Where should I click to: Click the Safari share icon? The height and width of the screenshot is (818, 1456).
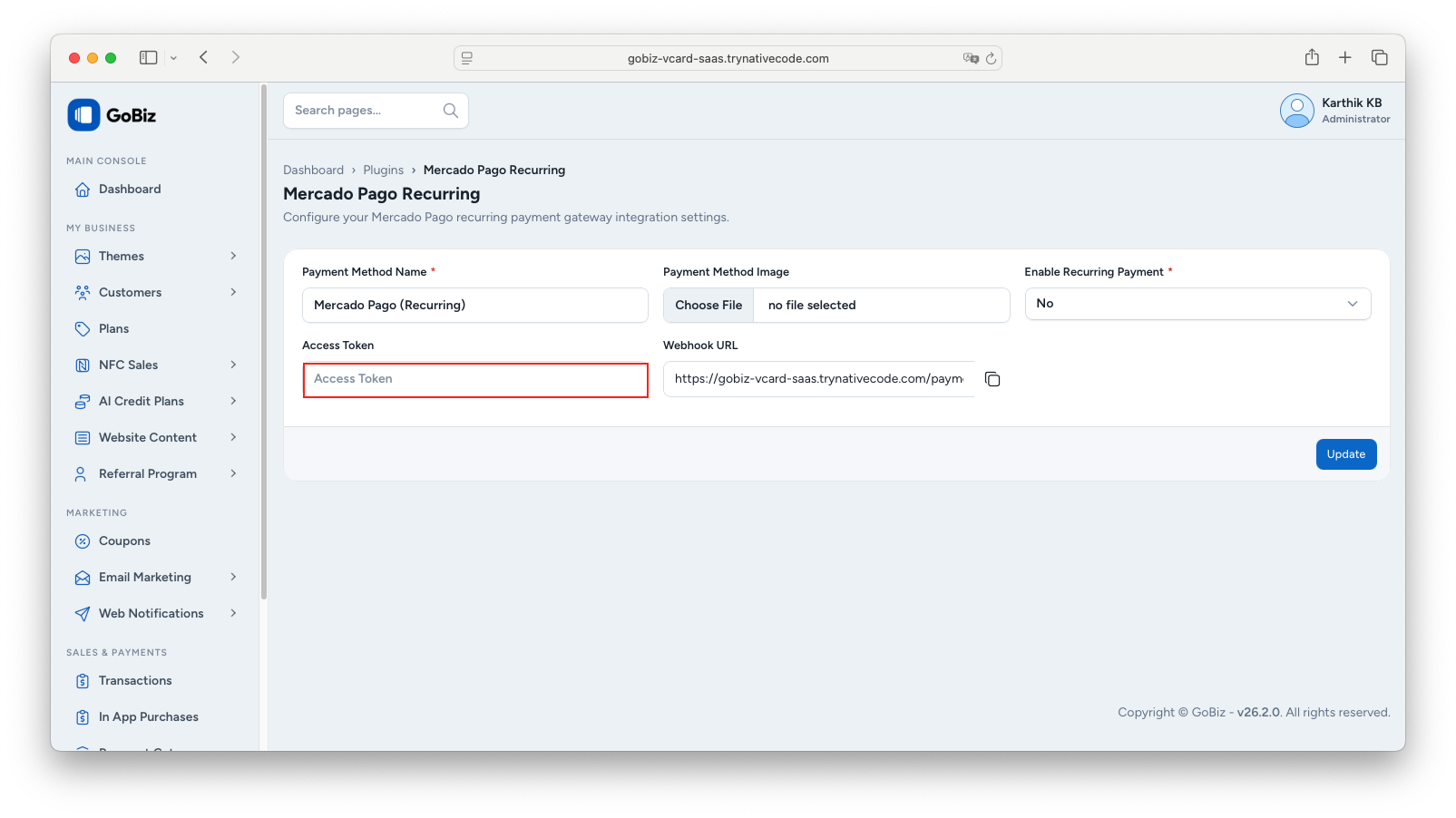pos(1312,57)
